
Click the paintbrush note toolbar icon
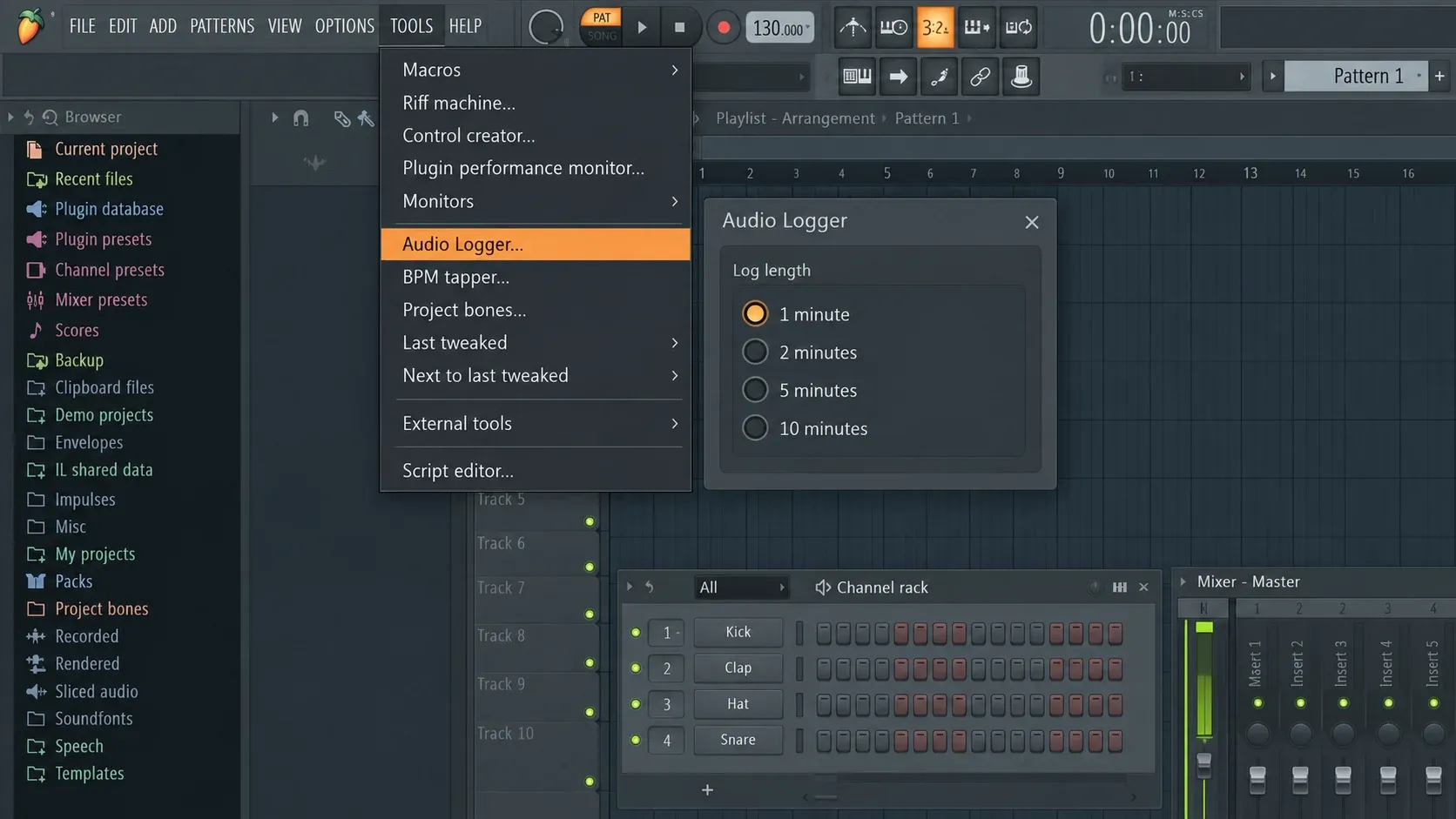[x=939, y=77]
